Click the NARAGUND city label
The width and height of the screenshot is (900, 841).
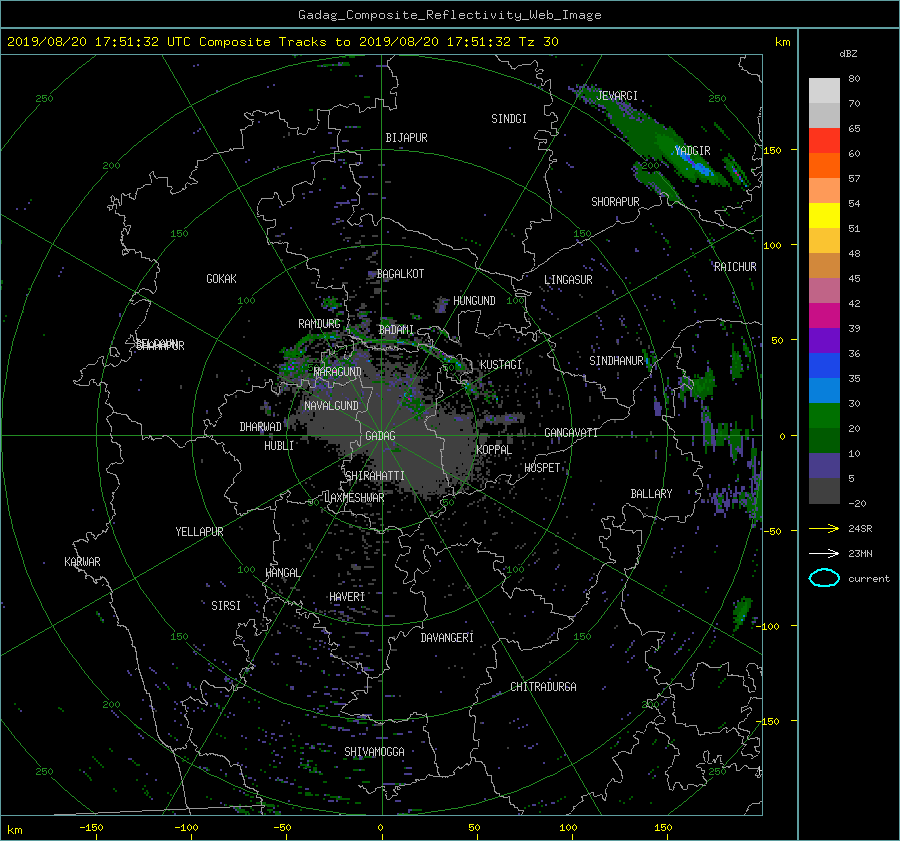pyautogui.click(x=338, y=371)
